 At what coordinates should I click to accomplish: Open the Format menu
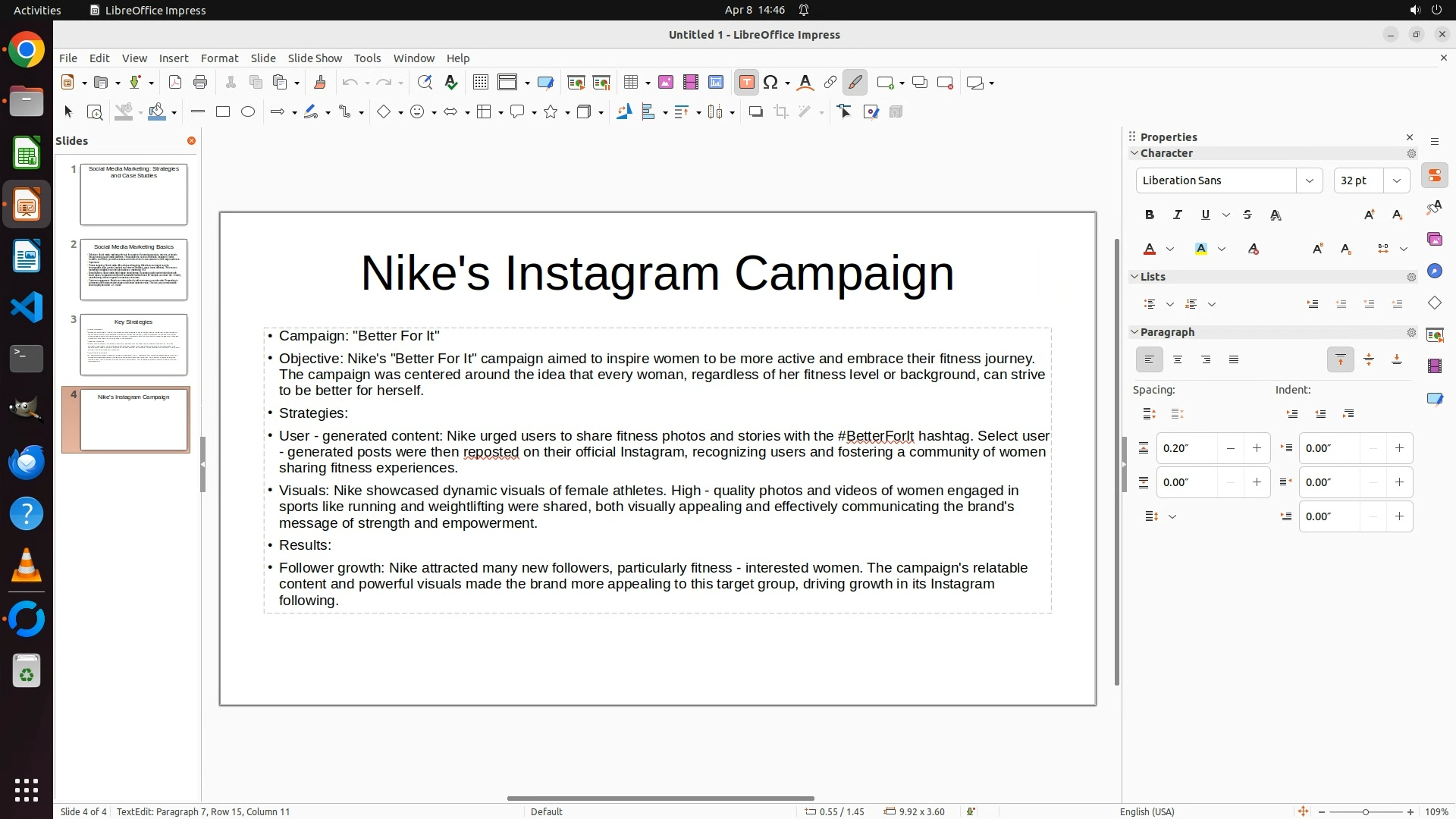[x=219, y=58]
